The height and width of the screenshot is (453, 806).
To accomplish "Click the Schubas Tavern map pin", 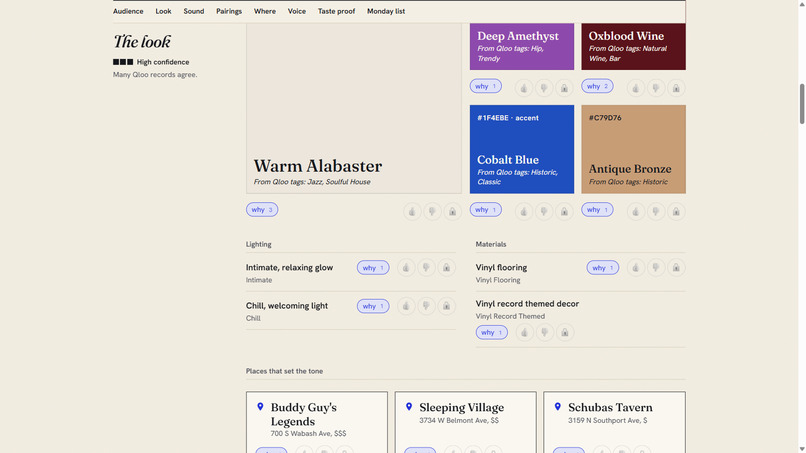I will [558, 407].
